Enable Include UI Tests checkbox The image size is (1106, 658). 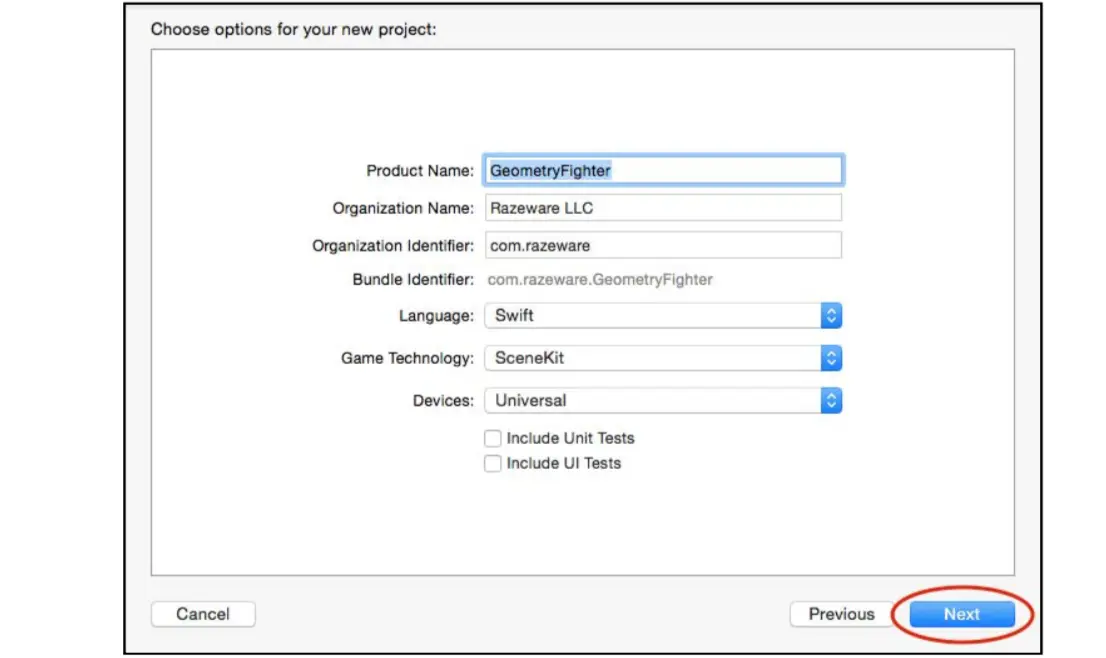[492, 463]
